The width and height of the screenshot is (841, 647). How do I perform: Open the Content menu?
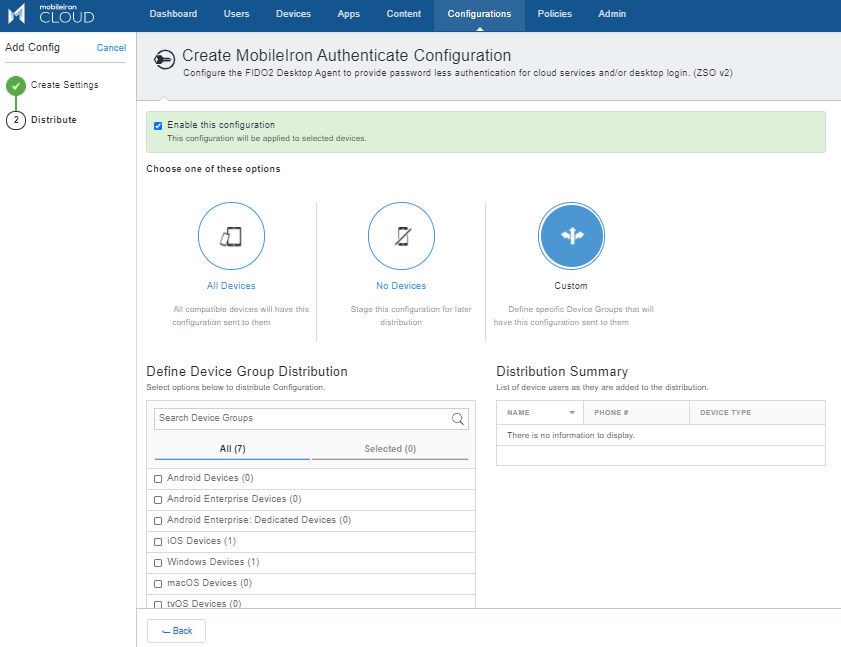[404, 14]
